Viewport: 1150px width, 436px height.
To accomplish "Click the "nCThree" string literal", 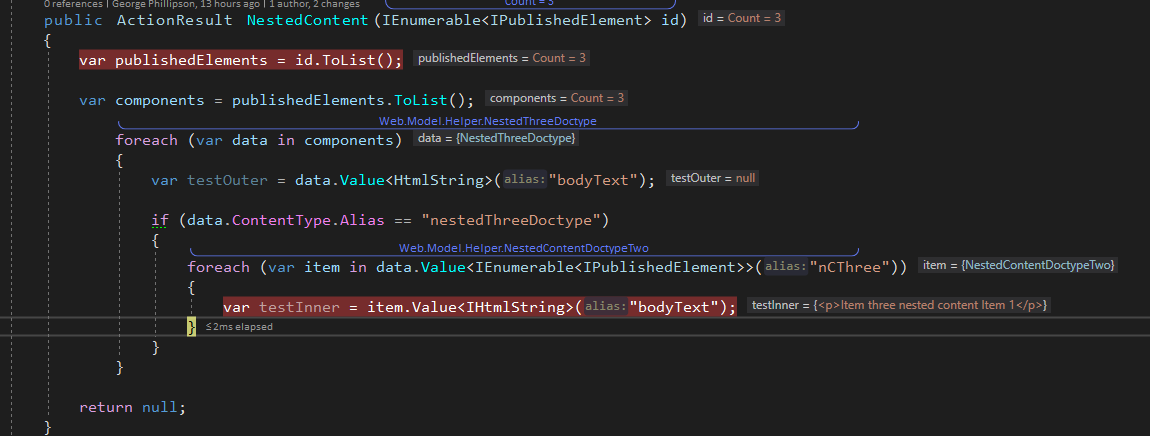I will (x=849, y=266).
